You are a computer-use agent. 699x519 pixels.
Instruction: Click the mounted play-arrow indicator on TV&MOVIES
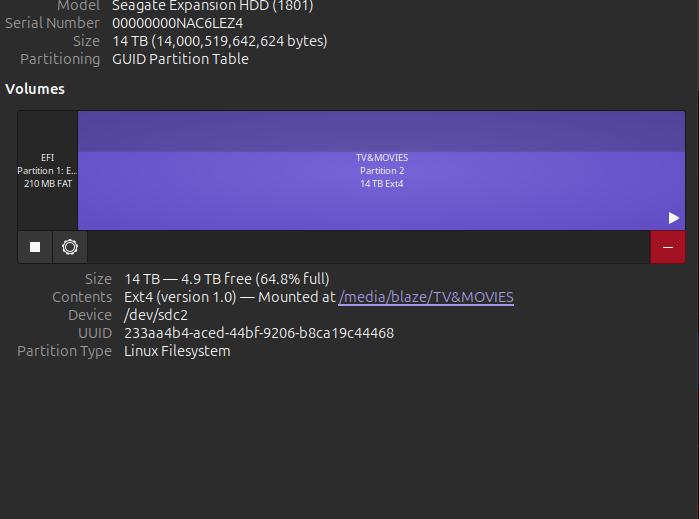[x=674, y=218]
